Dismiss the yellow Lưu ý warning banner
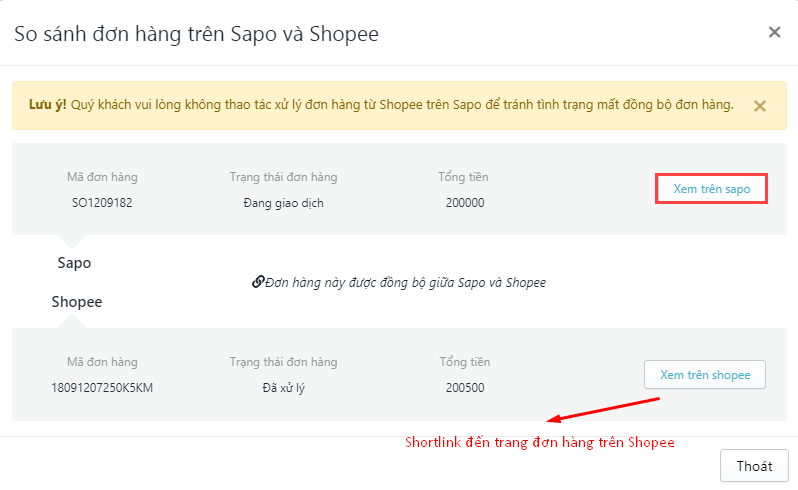This screenshot has width=798, height=490. click(760, 106)
